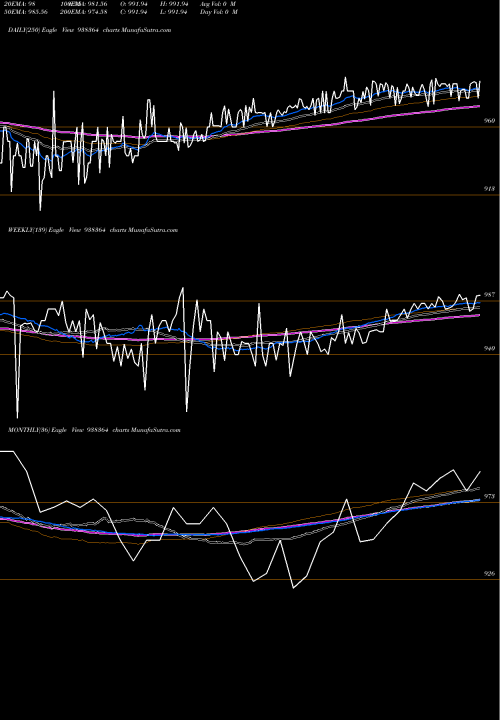Click the 50EMA: 983.56 label
This screenshot has width=500, height=720.
click(x=26, y=12)
